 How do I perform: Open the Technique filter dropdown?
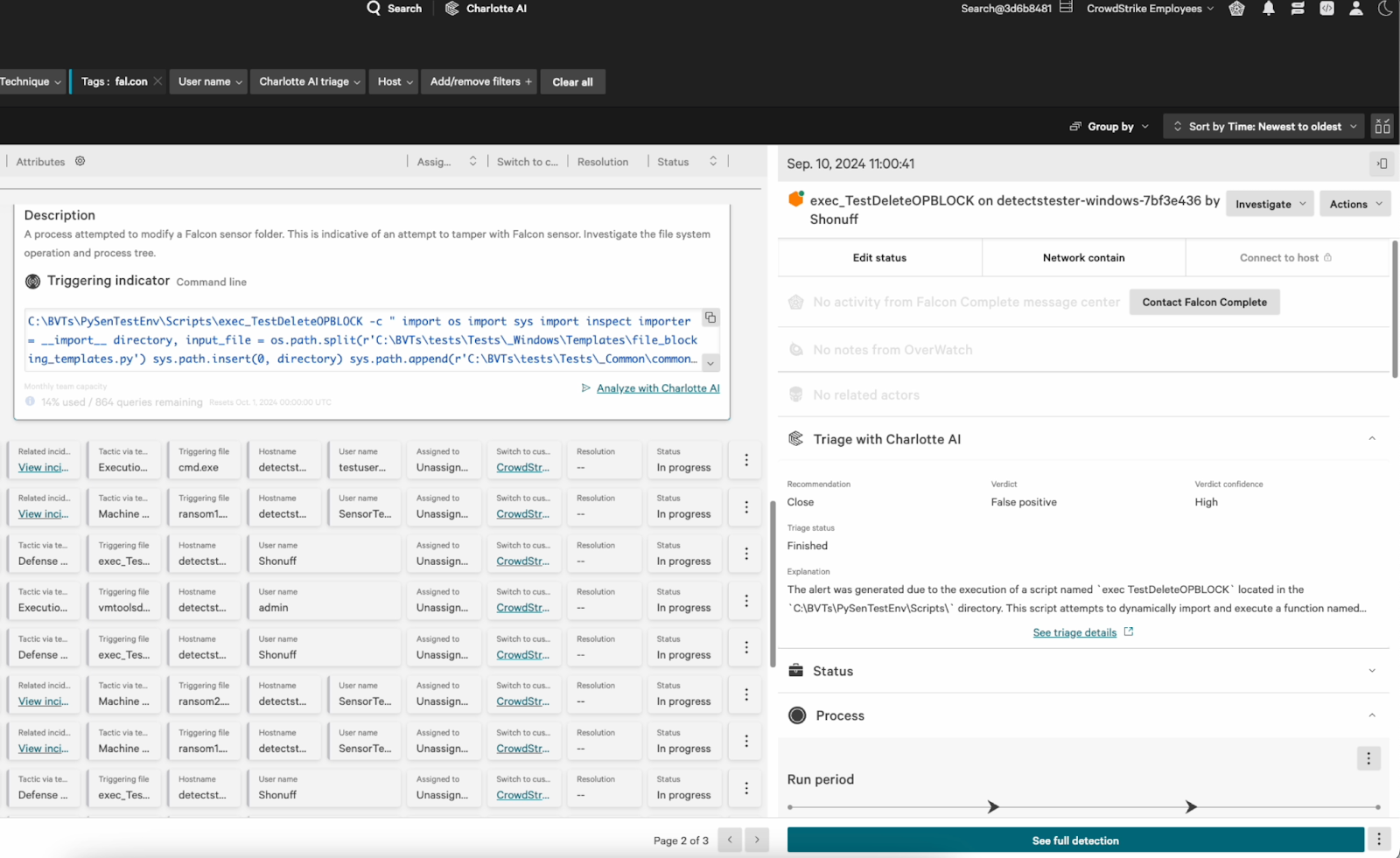click(x=31, y=81)
